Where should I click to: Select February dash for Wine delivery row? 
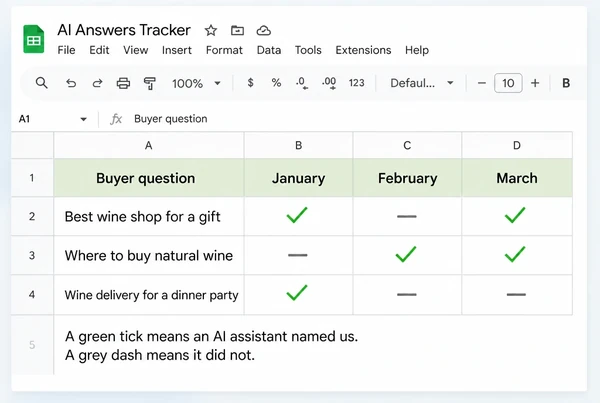coord(407,295)
